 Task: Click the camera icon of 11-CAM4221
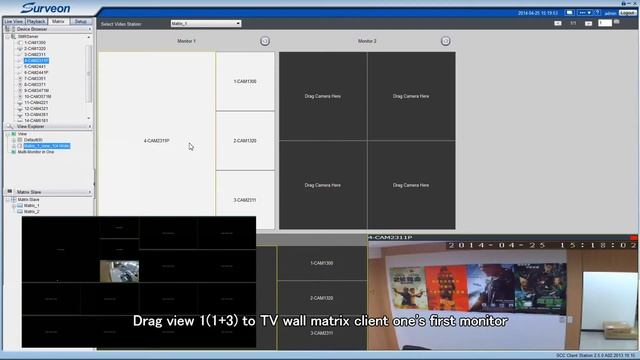20,102
